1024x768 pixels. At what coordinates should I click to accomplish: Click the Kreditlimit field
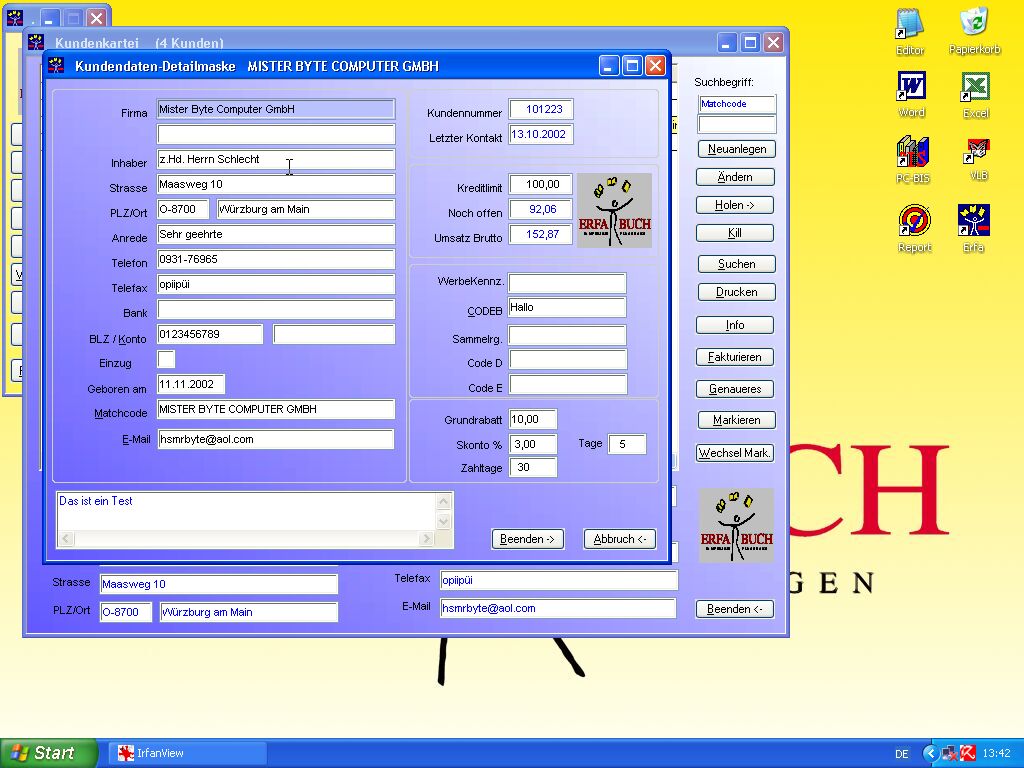coord(541,184)
